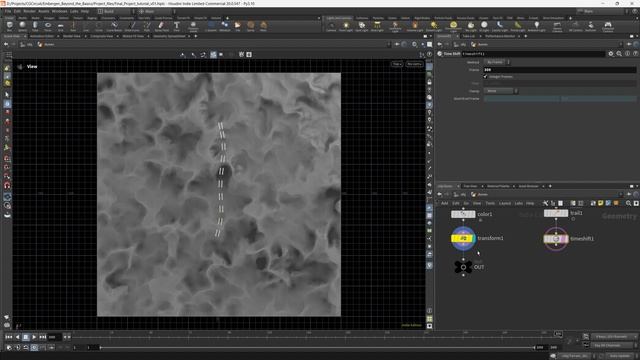640x360 pixels.
Task: Click the parameter search magnifier icon
Action: 619,53
